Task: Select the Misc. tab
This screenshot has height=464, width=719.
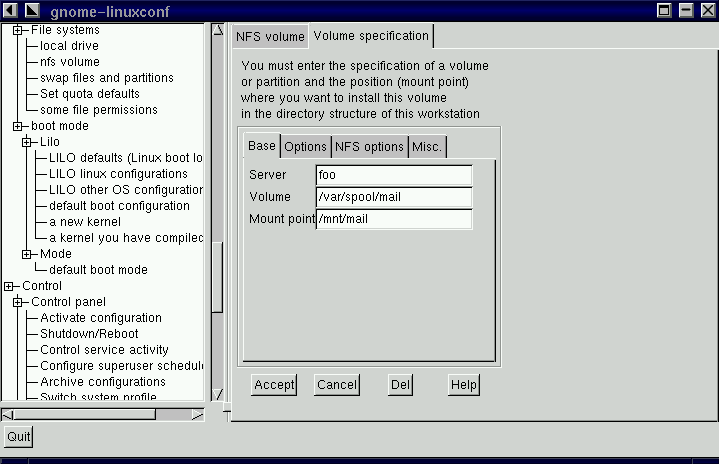Action: point(427,147)
